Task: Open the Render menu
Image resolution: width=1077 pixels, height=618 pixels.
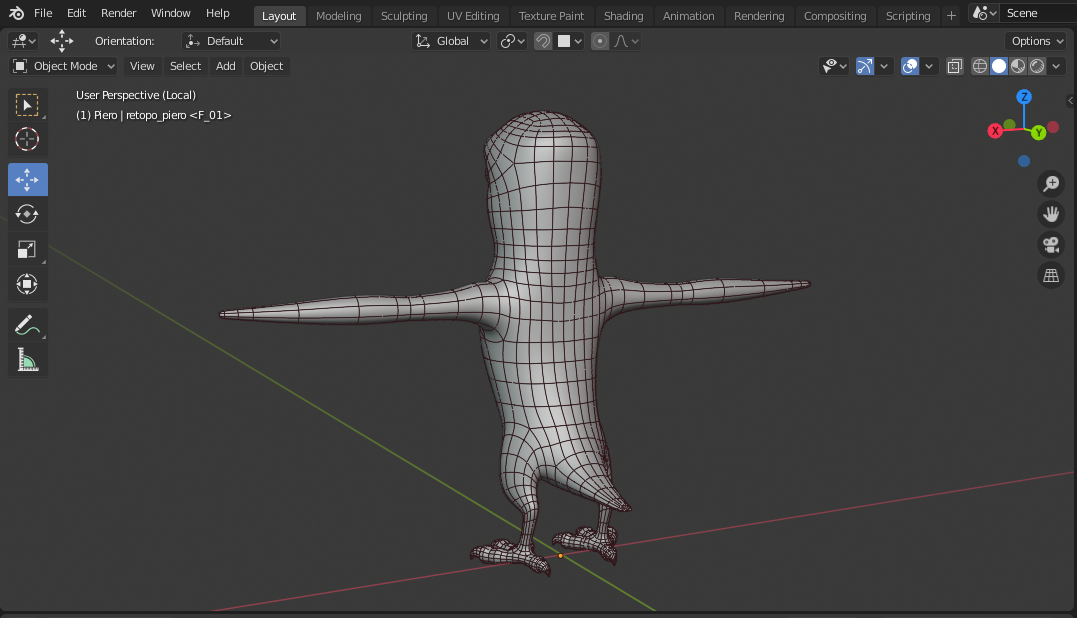Action: [x=118, y=13]
